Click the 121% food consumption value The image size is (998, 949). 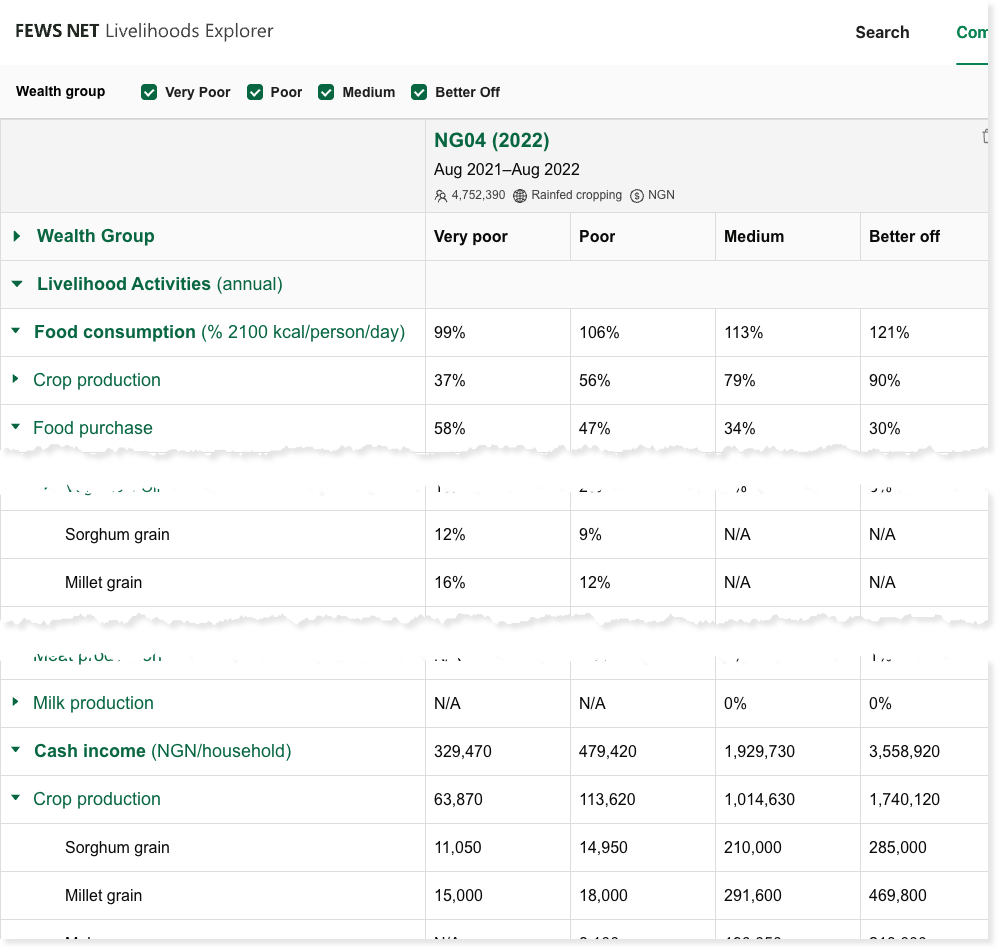[x=889, y=332]
